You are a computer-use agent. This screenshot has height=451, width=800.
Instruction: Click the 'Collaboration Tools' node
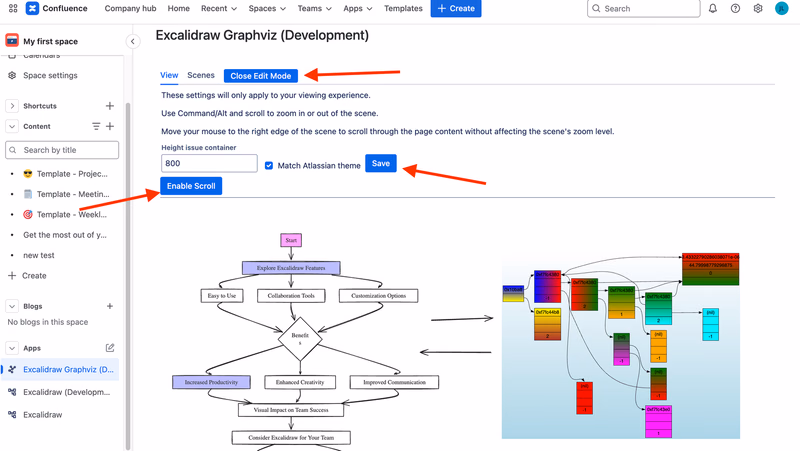coord(291,295)
